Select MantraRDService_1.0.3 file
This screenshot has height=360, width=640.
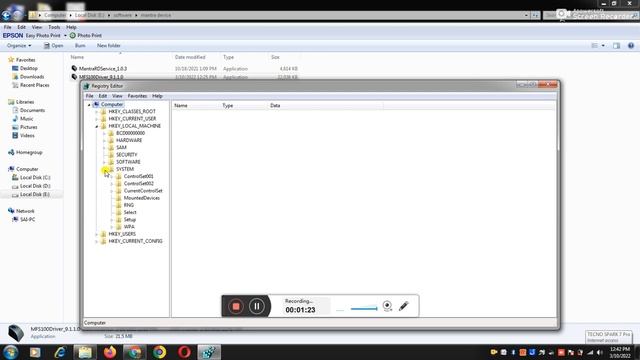(x=103, y=69)
